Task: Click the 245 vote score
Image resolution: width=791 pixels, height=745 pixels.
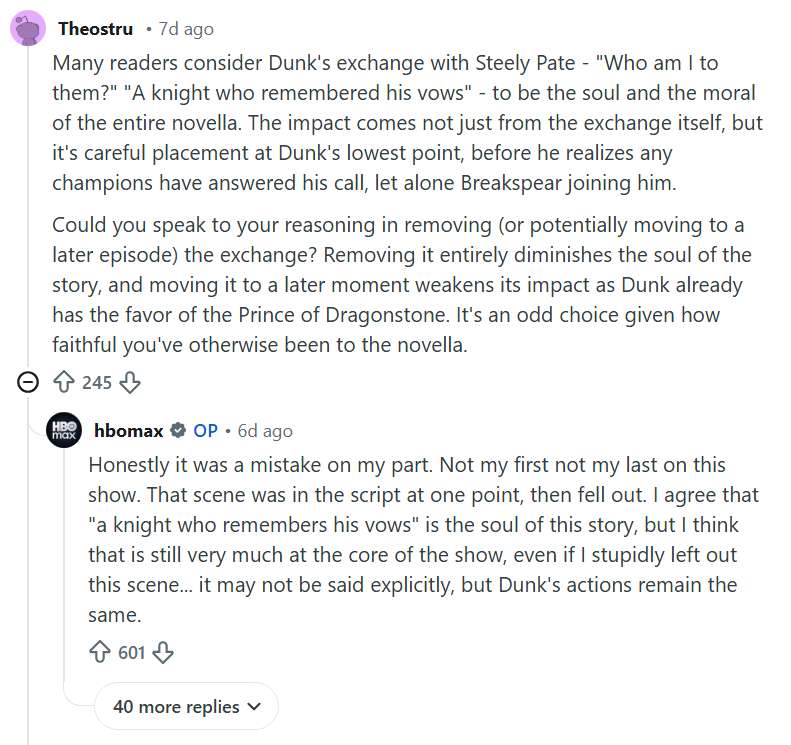Action: (x=97, y=382)
